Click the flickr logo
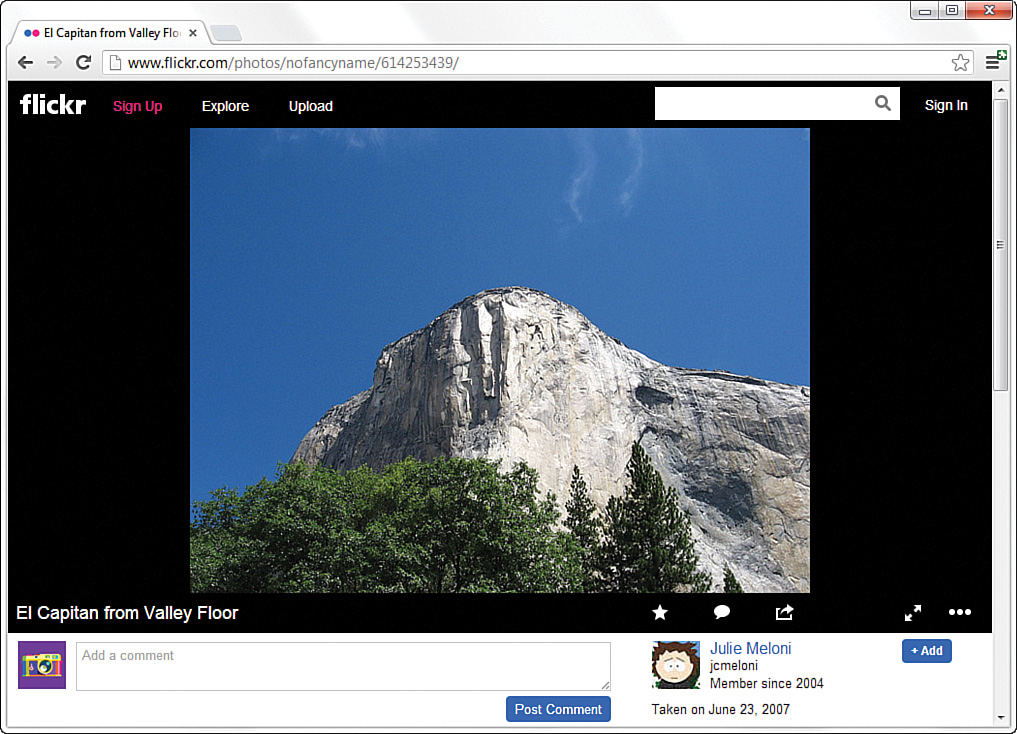Image resolution: width=1017 pixels, height=734 pixels. click(x=52, y=104)
